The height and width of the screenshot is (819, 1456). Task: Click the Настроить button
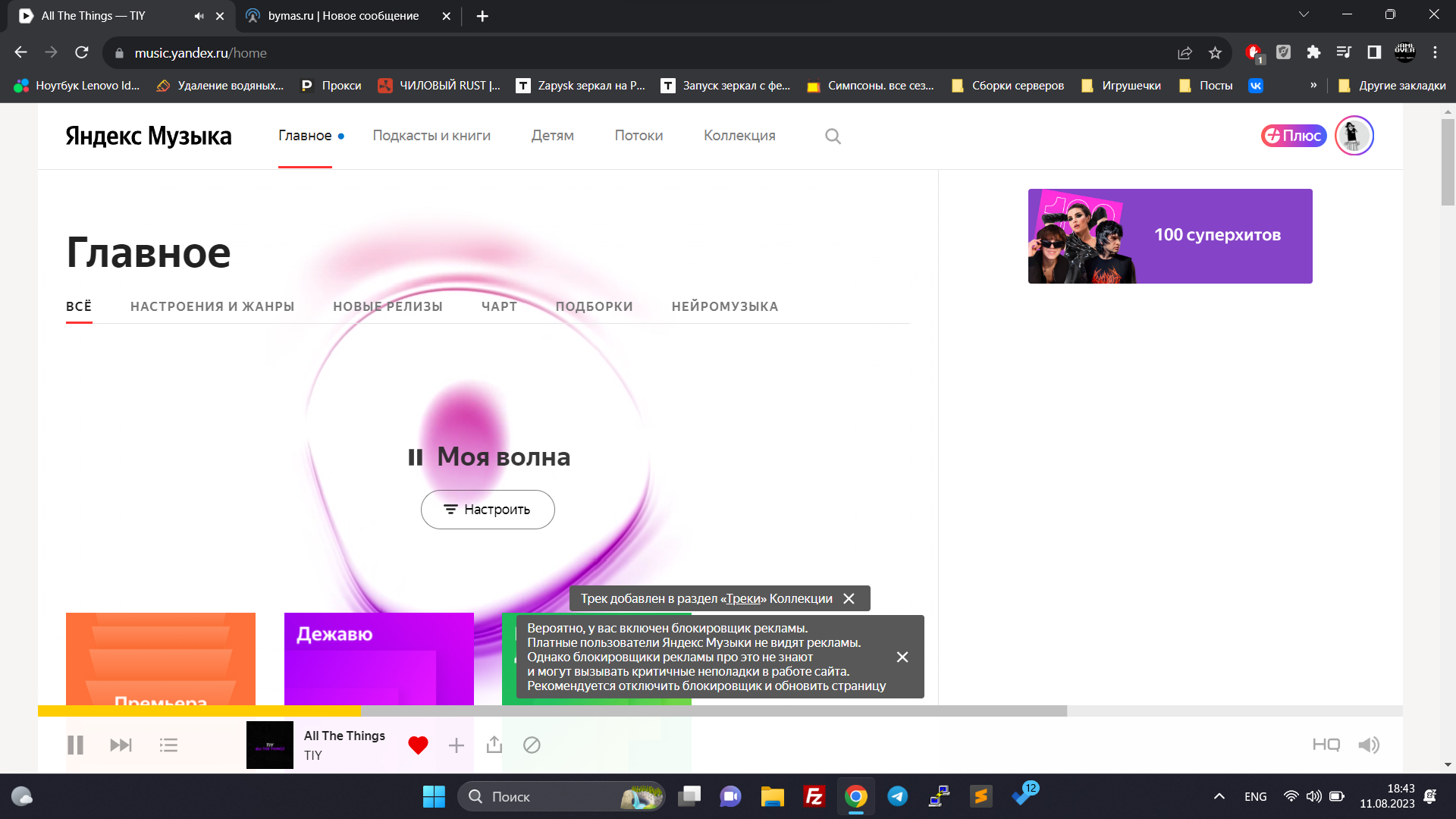coord(488,510)
